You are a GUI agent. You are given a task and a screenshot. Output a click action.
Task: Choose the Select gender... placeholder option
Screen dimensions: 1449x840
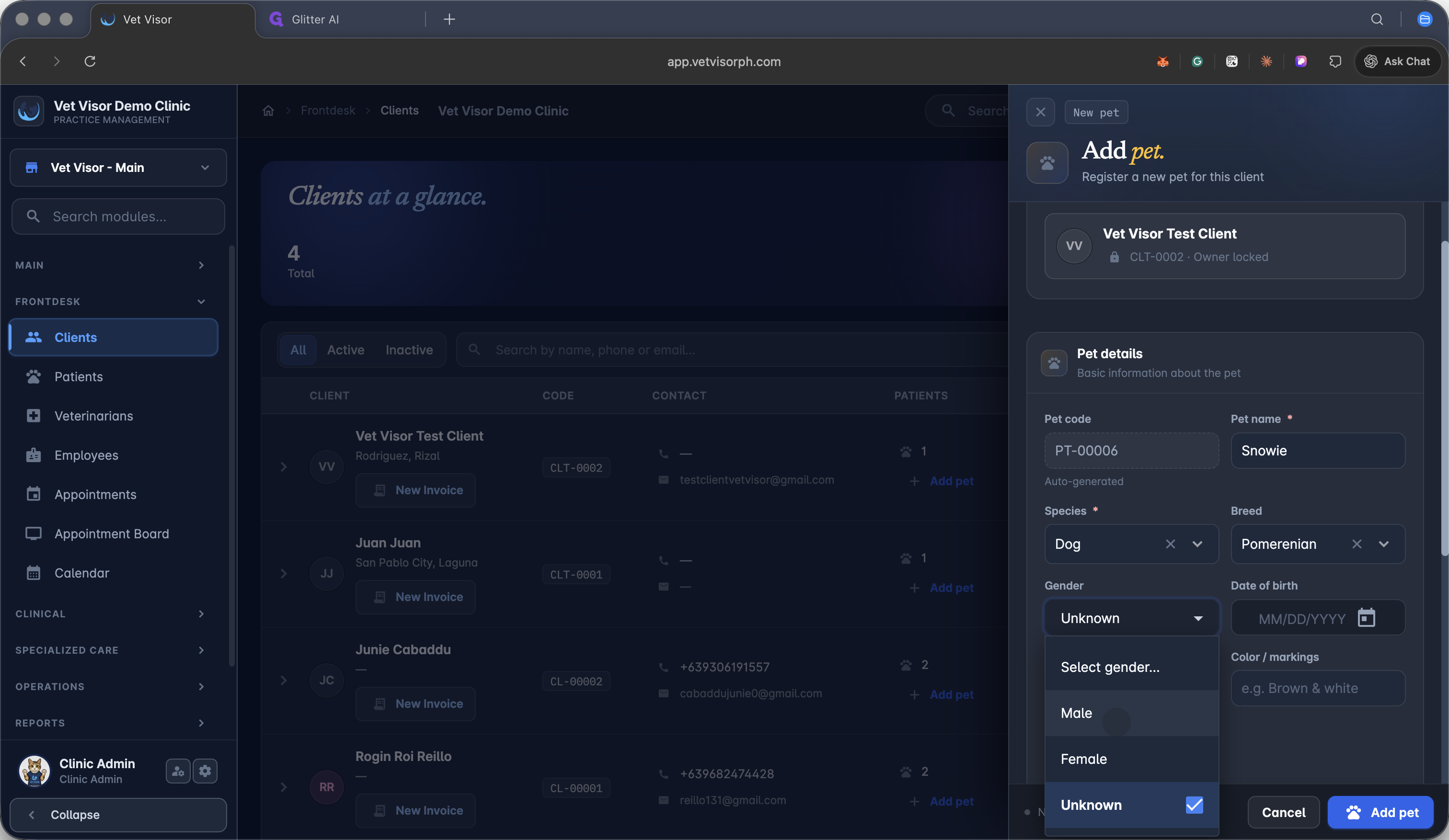1131,667
